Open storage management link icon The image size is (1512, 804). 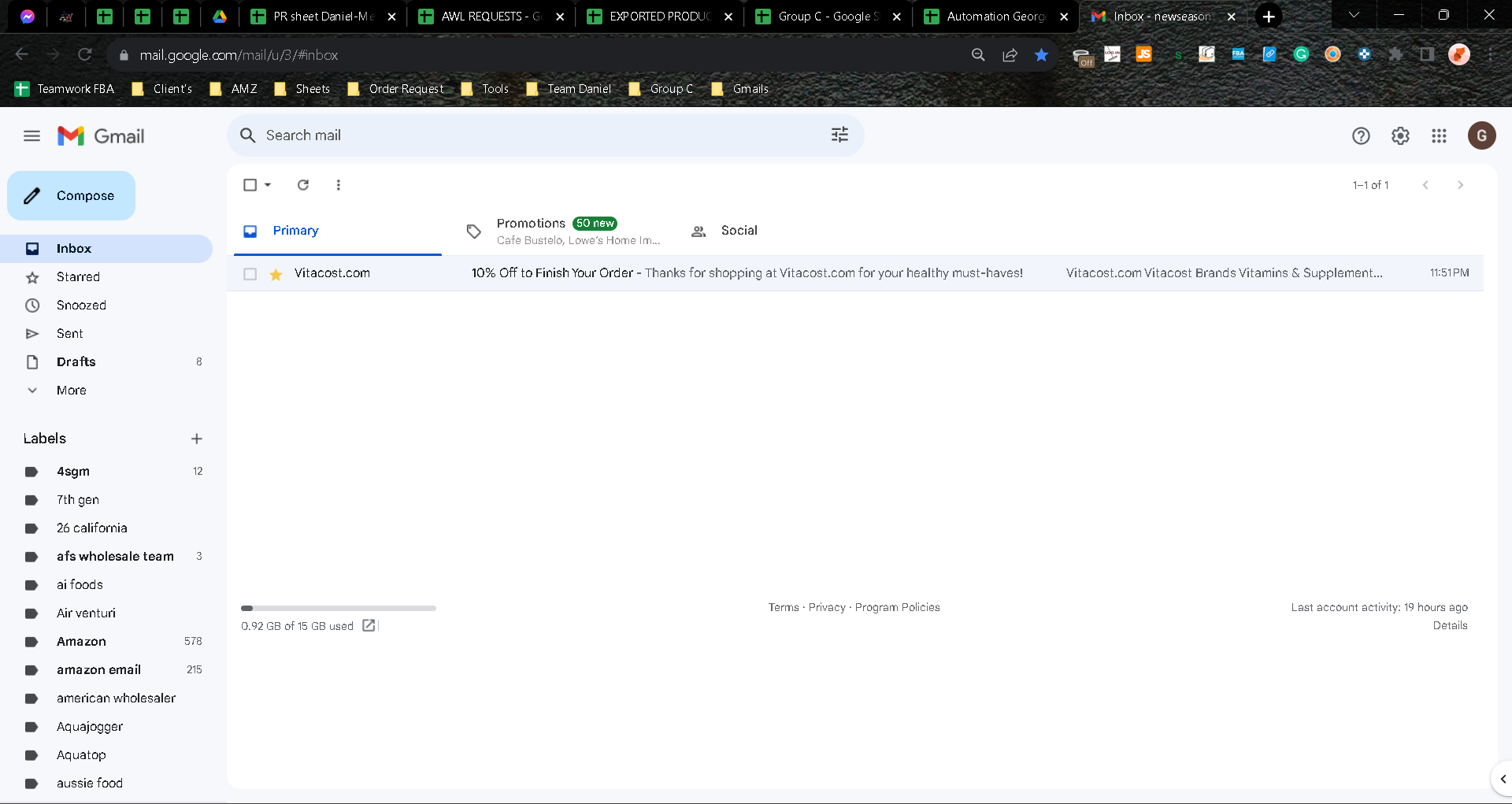click(369, 625)
